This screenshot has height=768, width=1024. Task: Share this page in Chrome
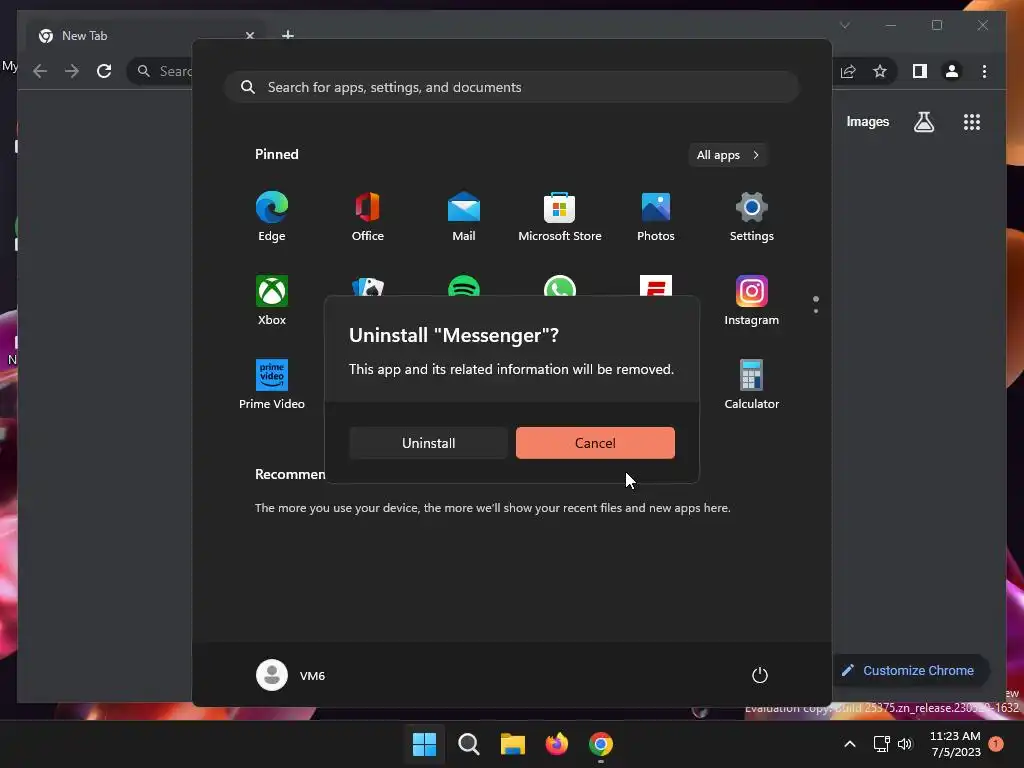coord(848,71)
